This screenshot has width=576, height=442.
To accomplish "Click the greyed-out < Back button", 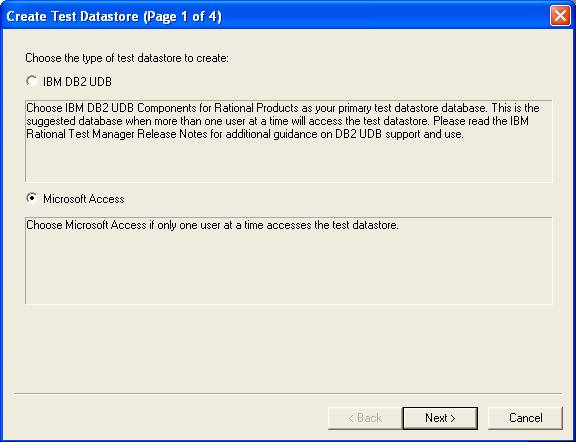I will coord(365,418).
